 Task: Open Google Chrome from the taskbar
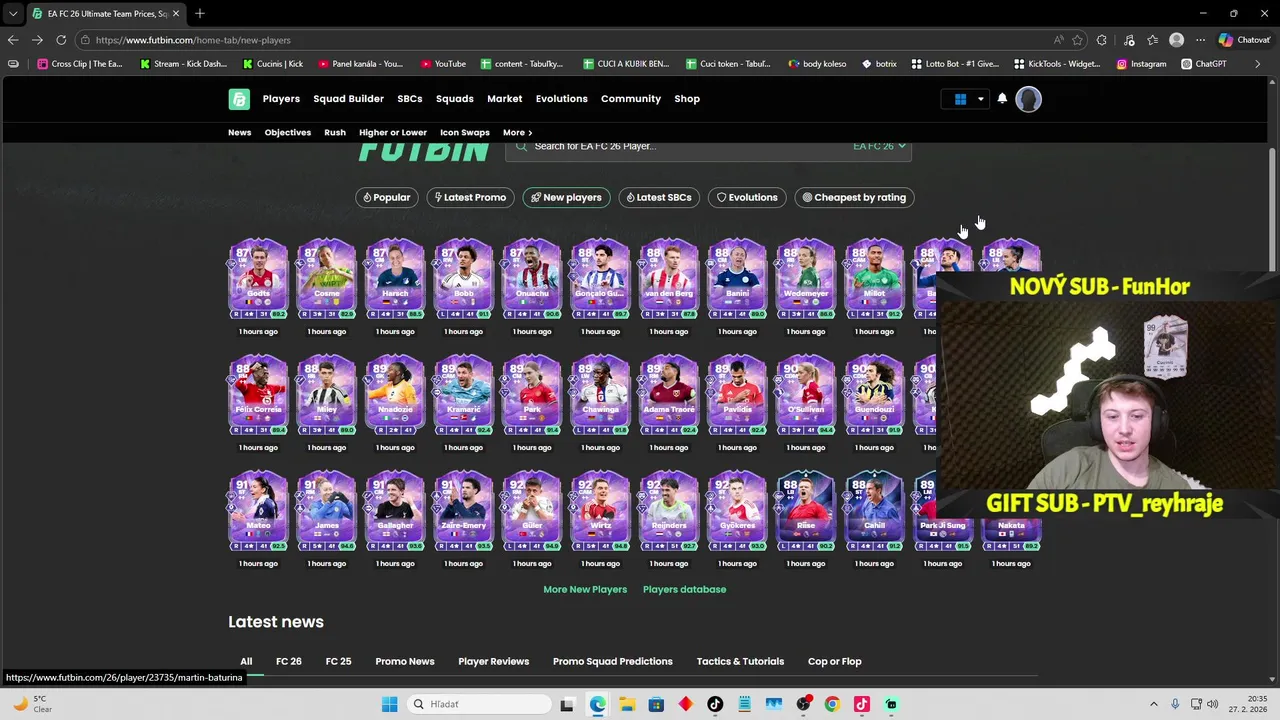point(832,704)
